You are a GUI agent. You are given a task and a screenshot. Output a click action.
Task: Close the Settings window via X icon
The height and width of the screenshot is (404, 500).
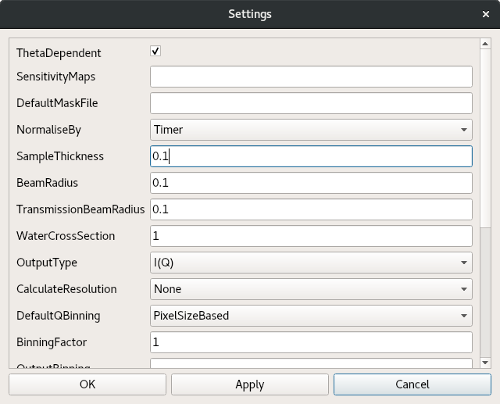(486, 14)
